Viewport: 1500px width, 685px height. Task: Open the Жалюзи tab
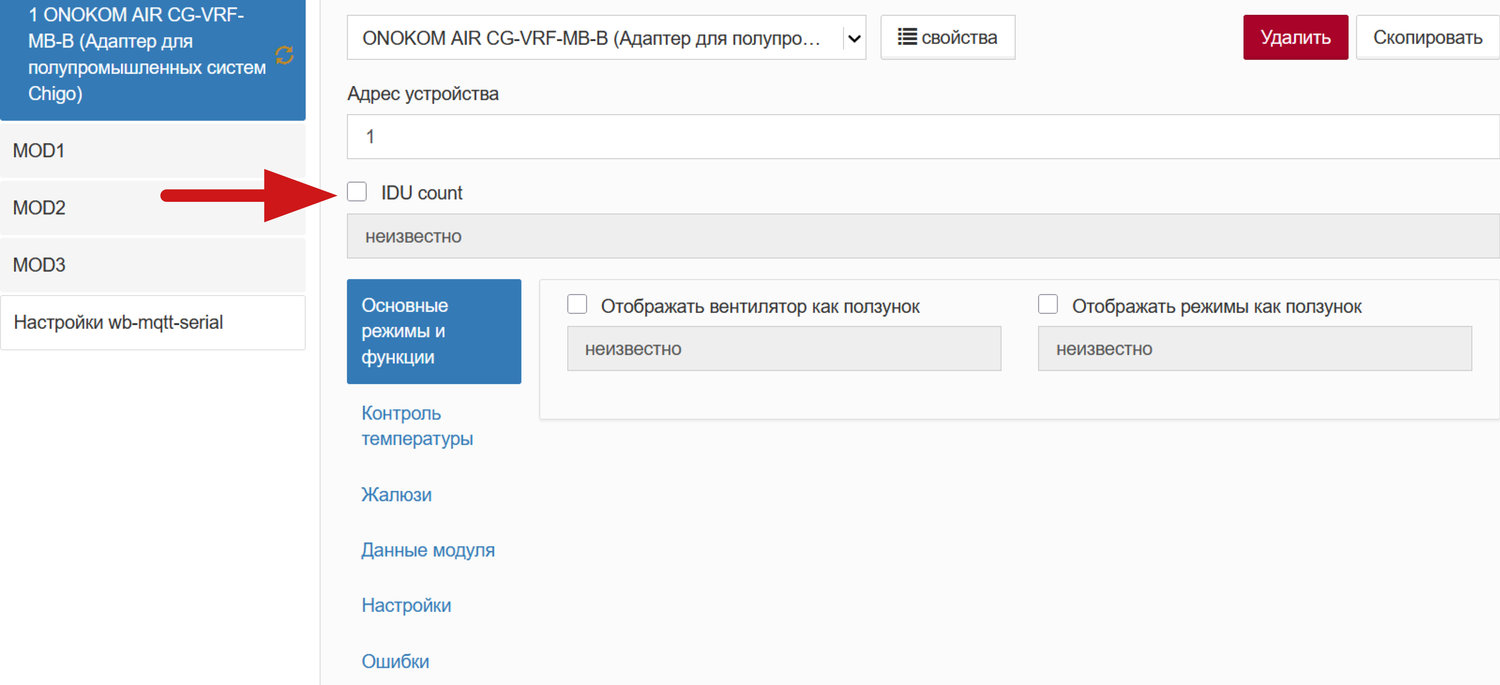pyautogui.click(x=396, y=495)
